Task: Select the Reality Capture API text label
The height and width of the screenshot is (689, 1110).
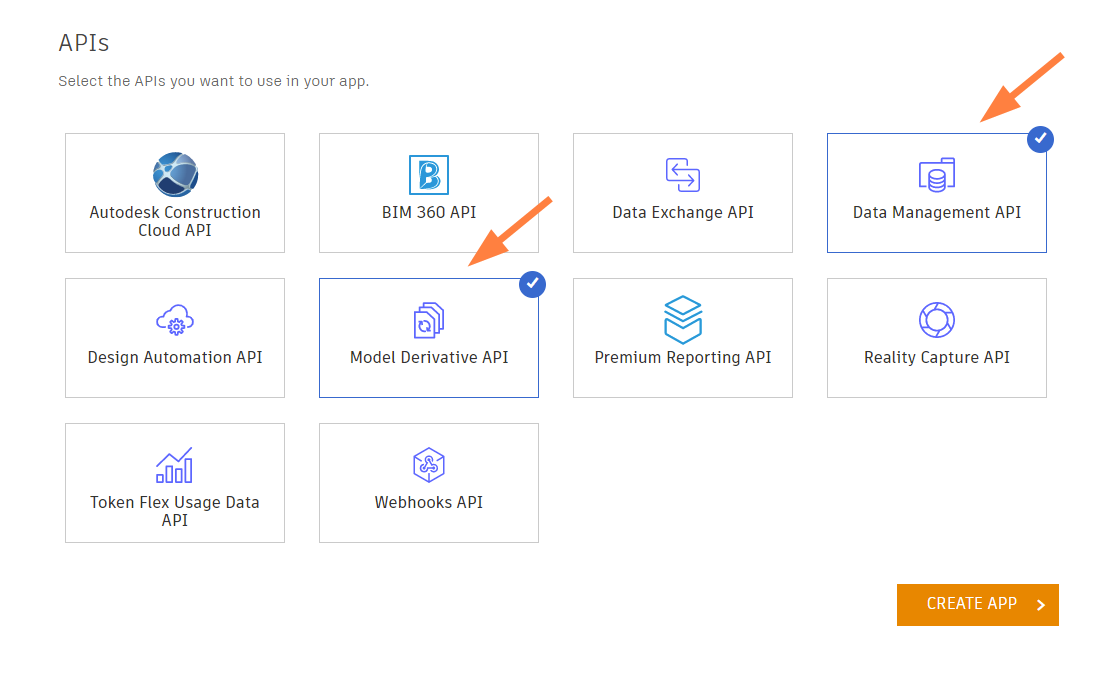Action: 937,358
